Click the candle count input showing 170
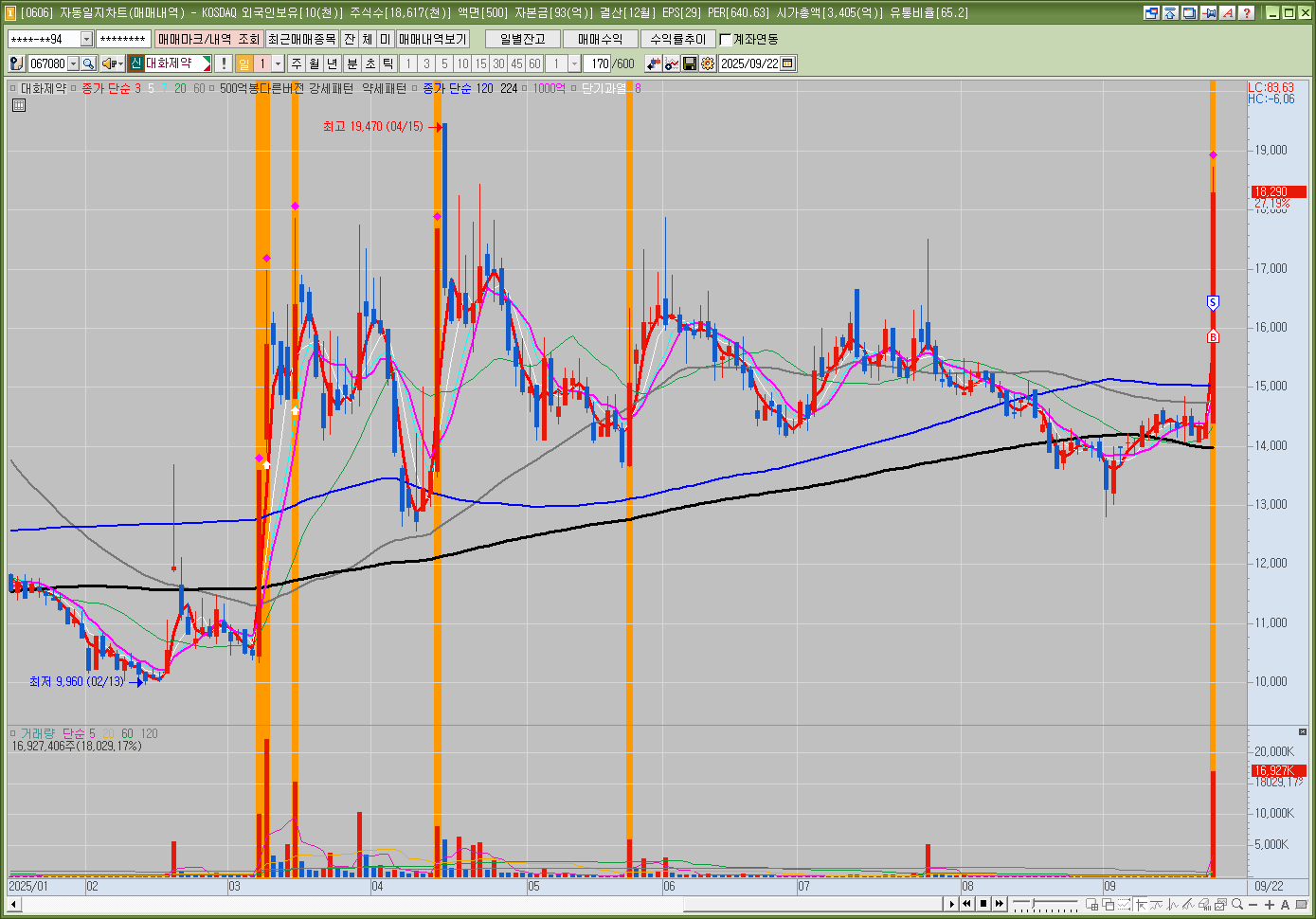The height and width of the screenshot is (919, 1316). (597, 63)
